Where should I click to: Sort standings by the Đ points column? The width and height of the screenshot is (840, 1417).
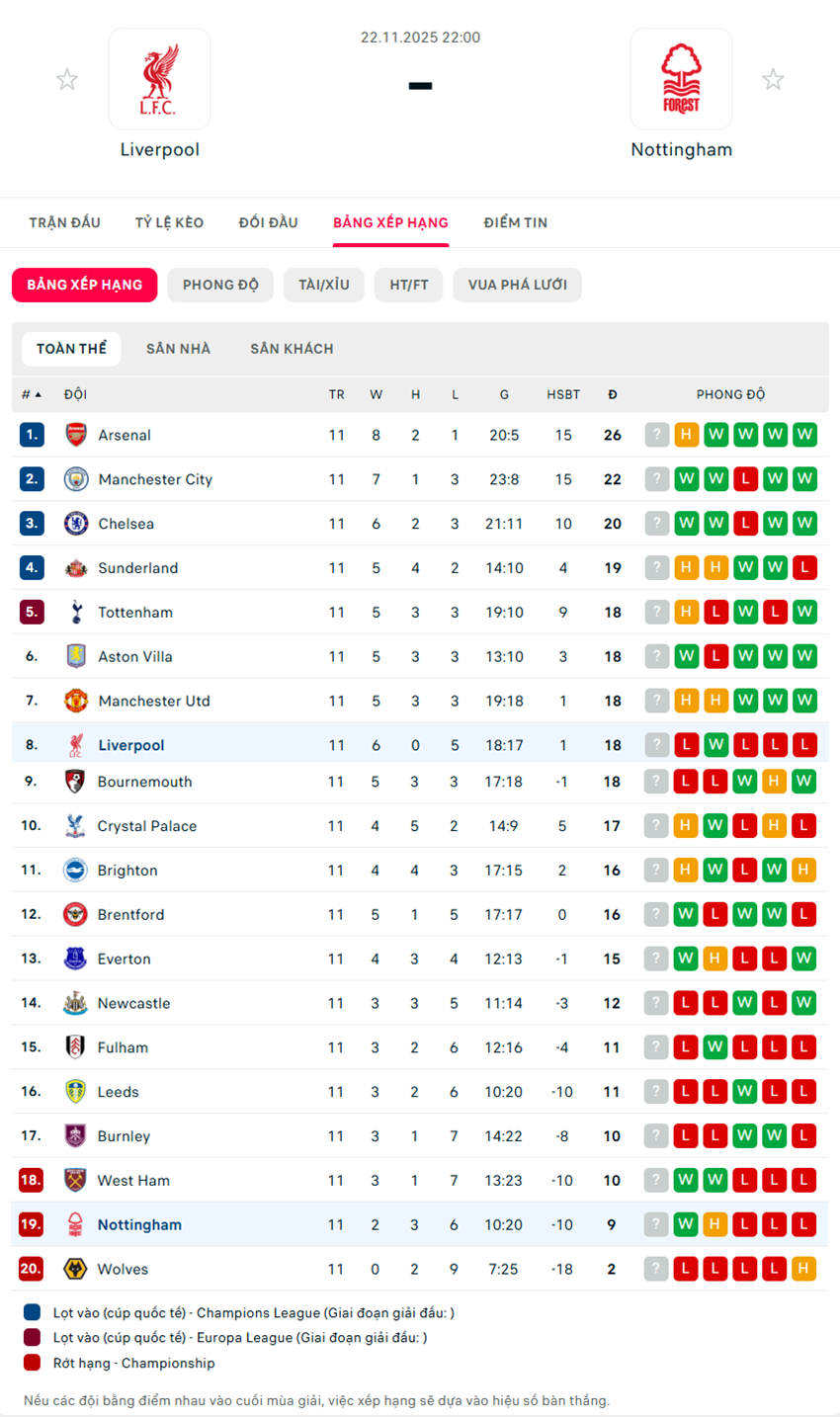pos(613,394)
